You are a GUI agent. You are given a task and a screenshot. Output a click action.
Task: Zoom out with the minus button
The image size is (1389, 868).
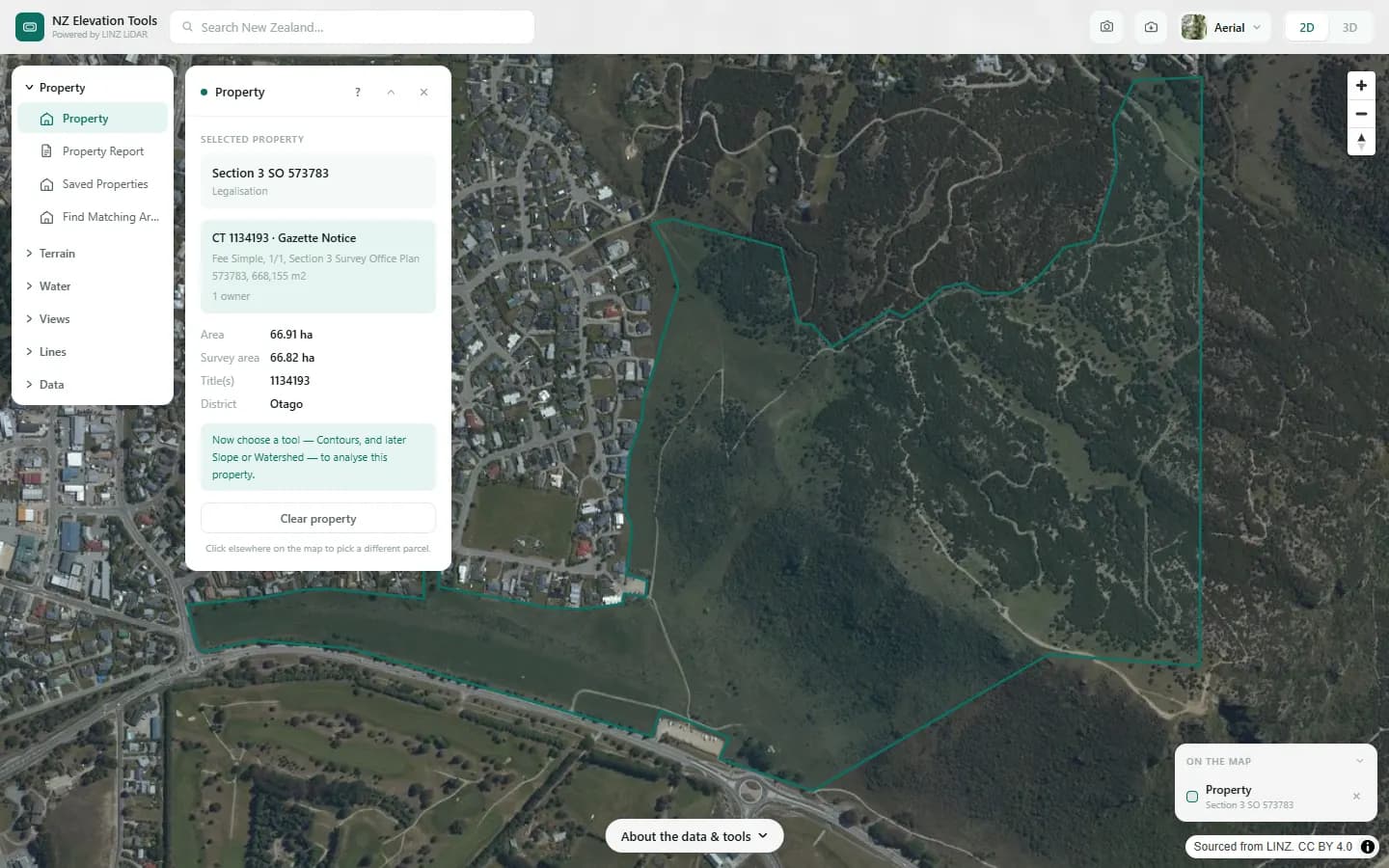click(x=1361, y=114)
